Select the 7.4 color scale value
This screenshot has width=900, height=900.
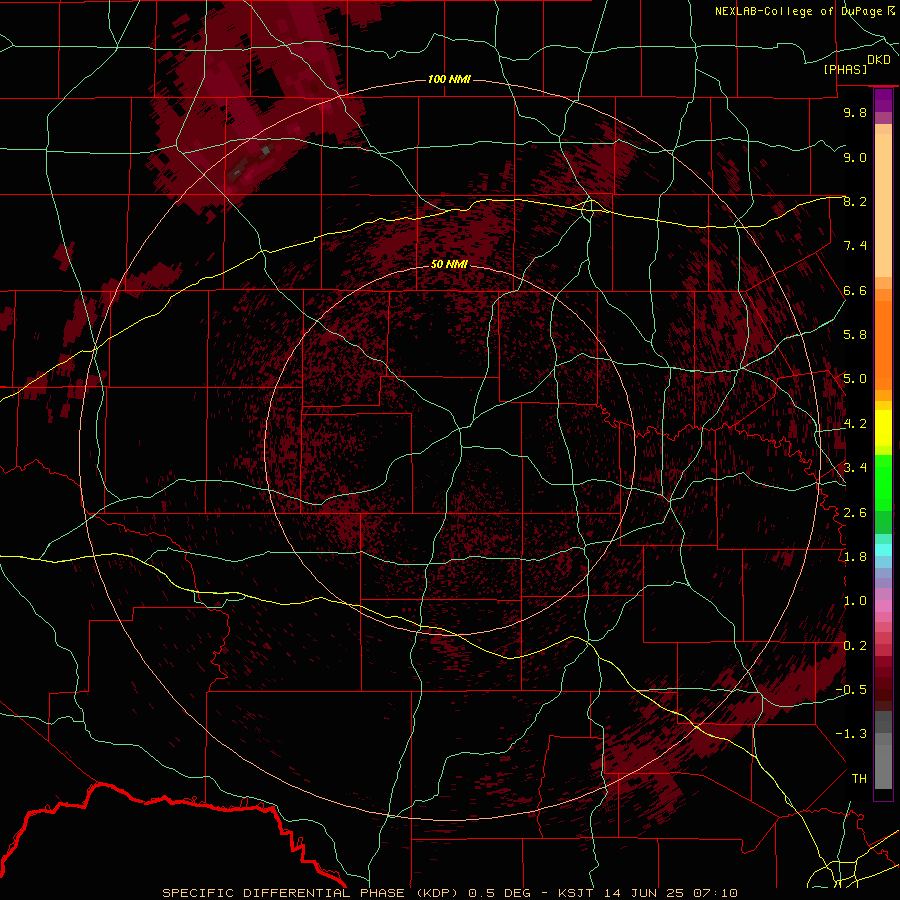point(855,246)
